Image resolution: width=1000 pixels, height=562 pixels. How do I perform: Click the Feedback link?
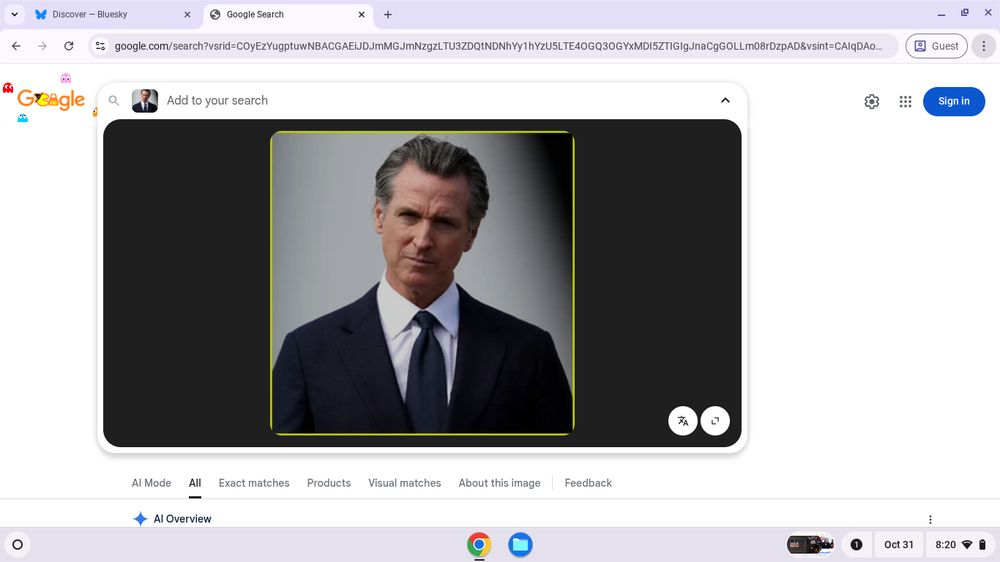point(588,483)
